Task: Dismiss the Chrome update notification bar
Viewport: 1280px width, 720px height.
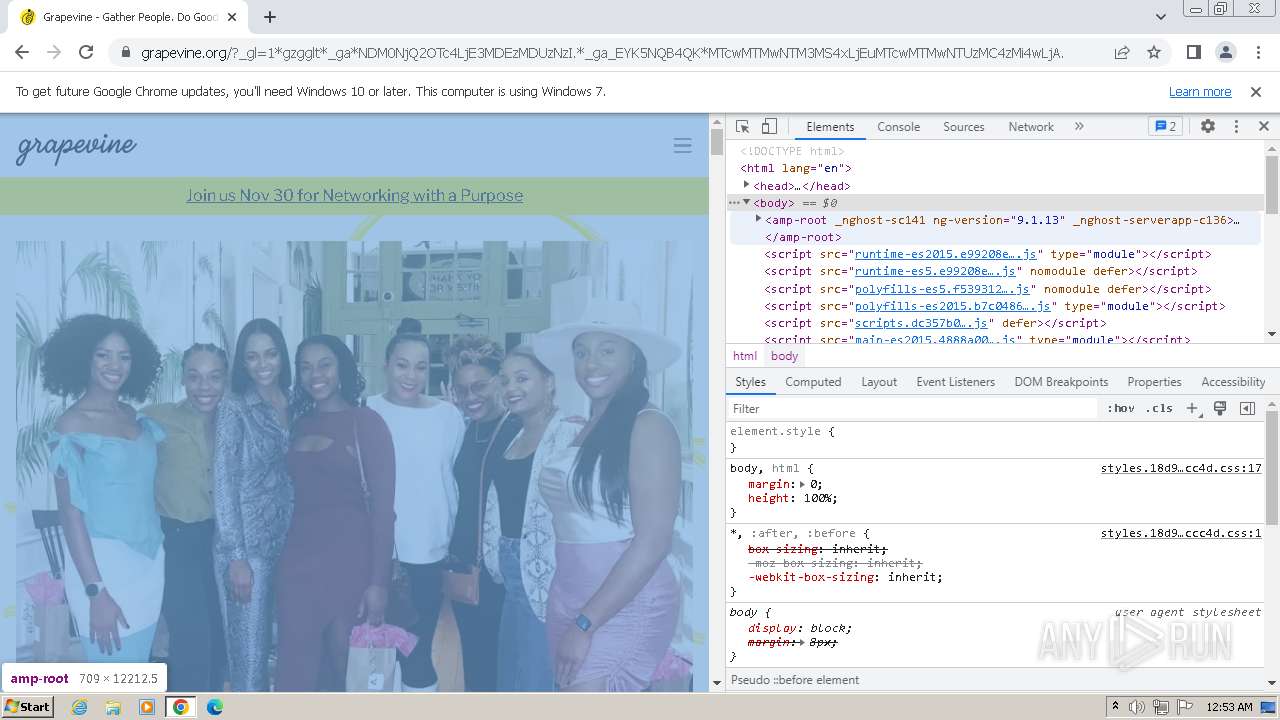Action: [x=1256, y=92]
